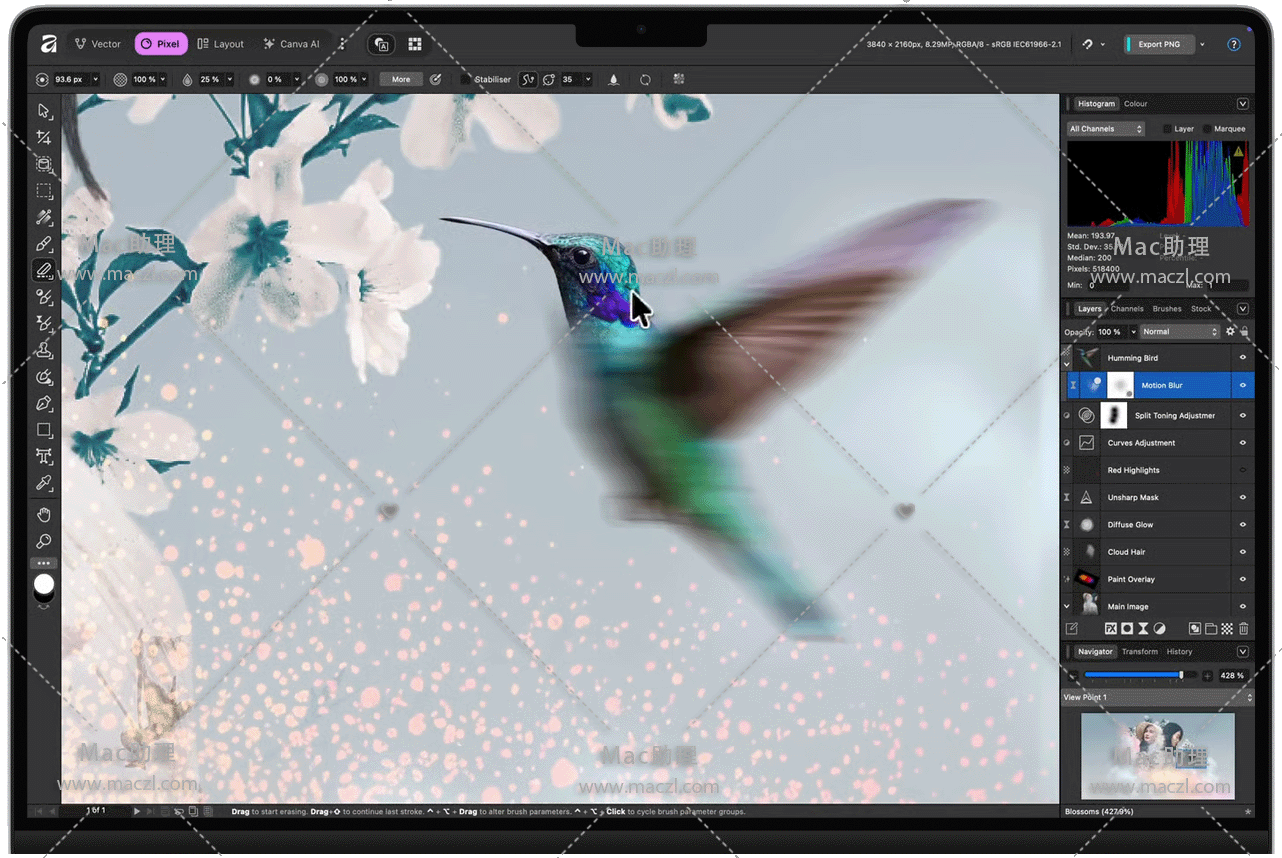Viewport: 1282px width, 858px height.
Task: Activate the Erase Brush tool
Action: pyautogui.click(x=44, y=271)
